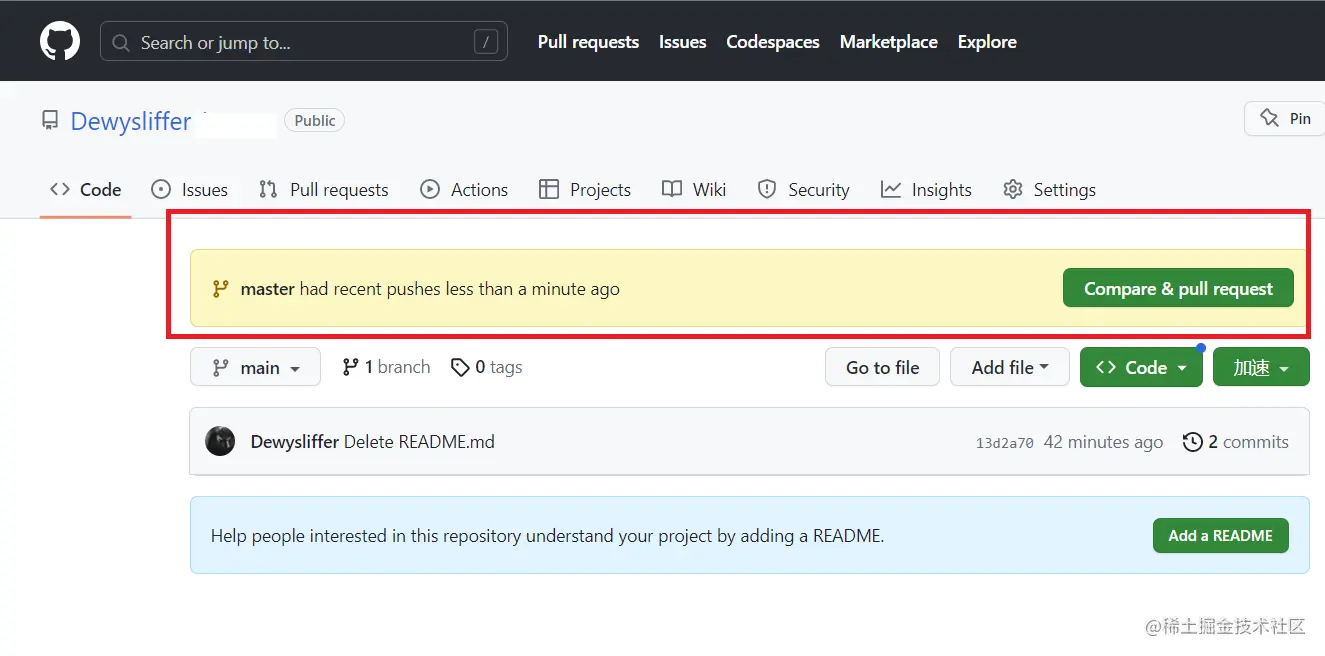Click the pin icon in Pin button
The width and height of the screenshot is (1325, 656).
[1269, 118]
